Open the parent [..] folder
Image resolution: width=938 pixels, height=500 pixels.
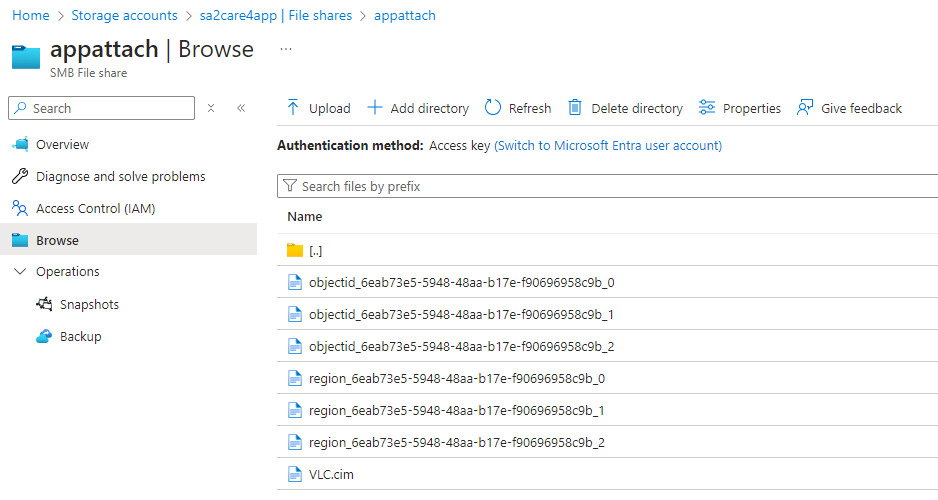point(315,250)
